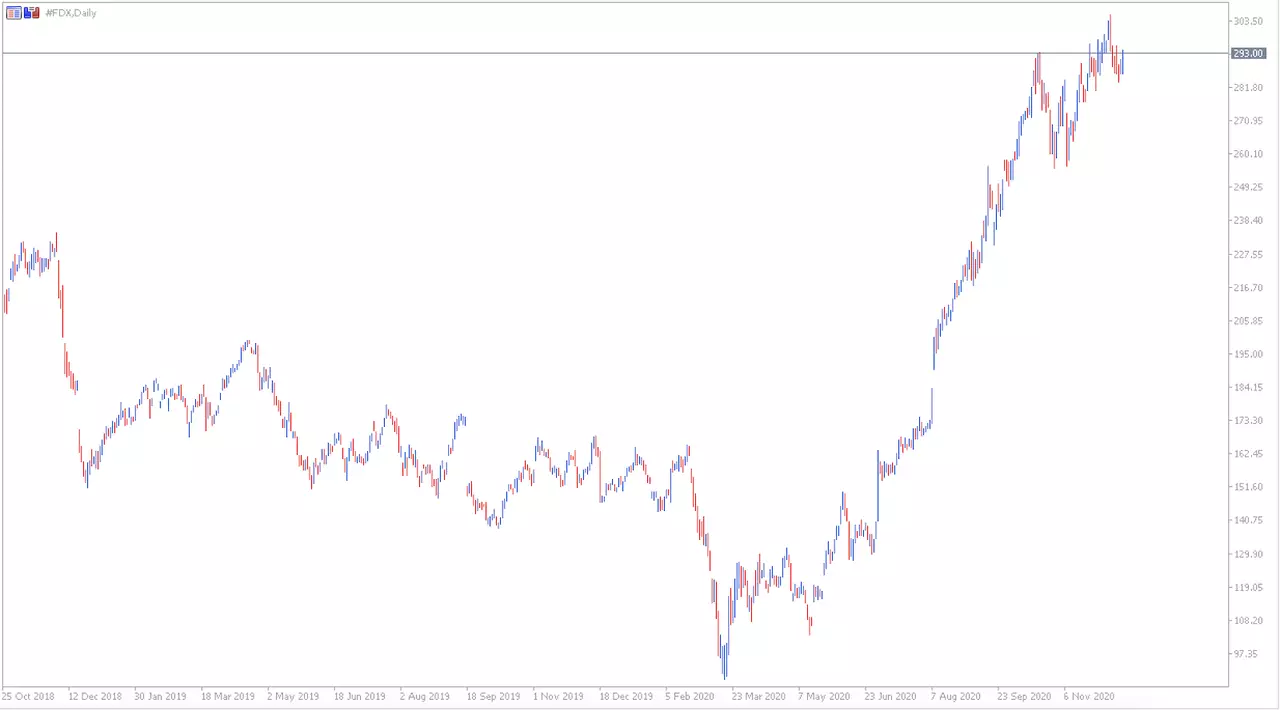Click the 140.75 price scale value

pyautogui.click(x=1247, y=521)
